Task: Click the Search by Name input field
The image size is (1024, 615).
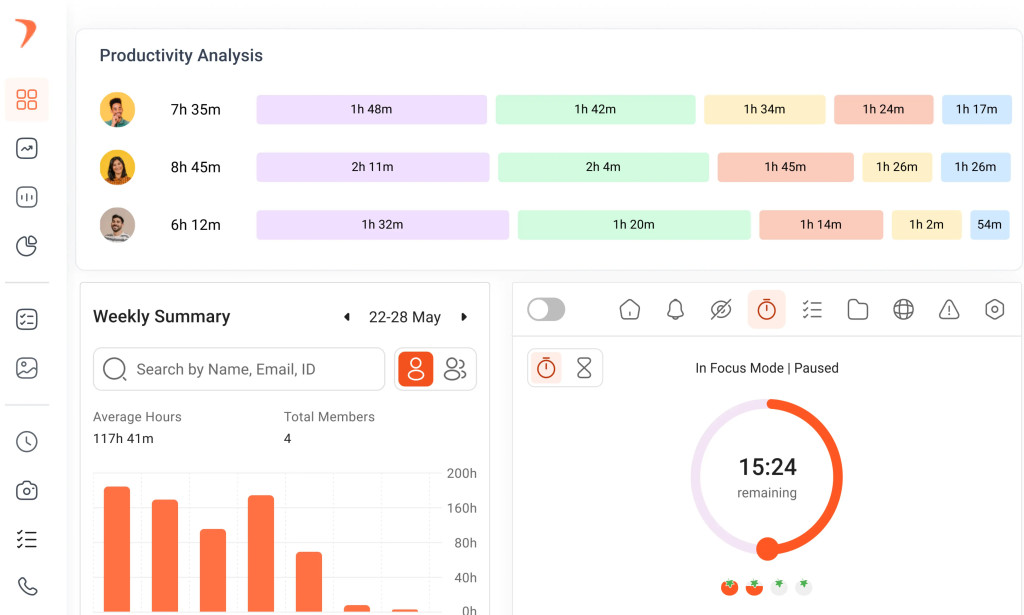Action: (x=238, y=368)
